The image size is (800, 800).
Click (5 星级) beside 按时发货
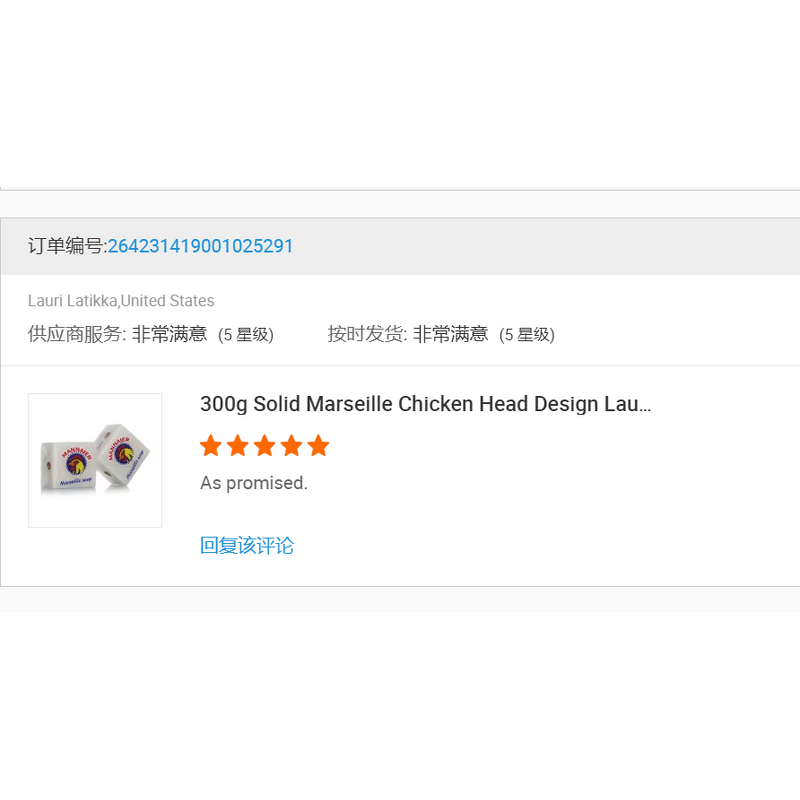pos(527,335)
